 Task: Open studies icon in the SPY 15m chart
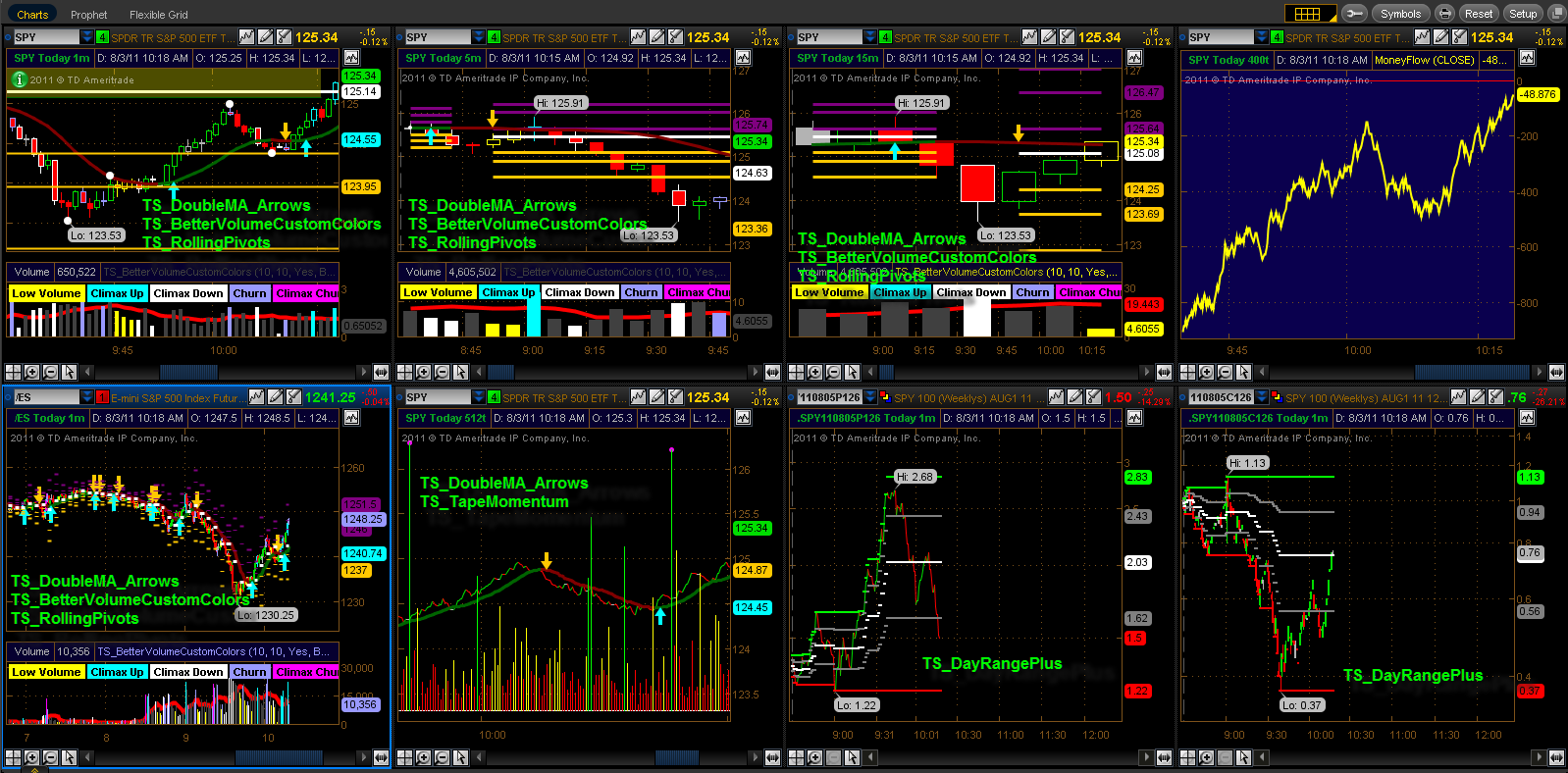[1067, 37]
